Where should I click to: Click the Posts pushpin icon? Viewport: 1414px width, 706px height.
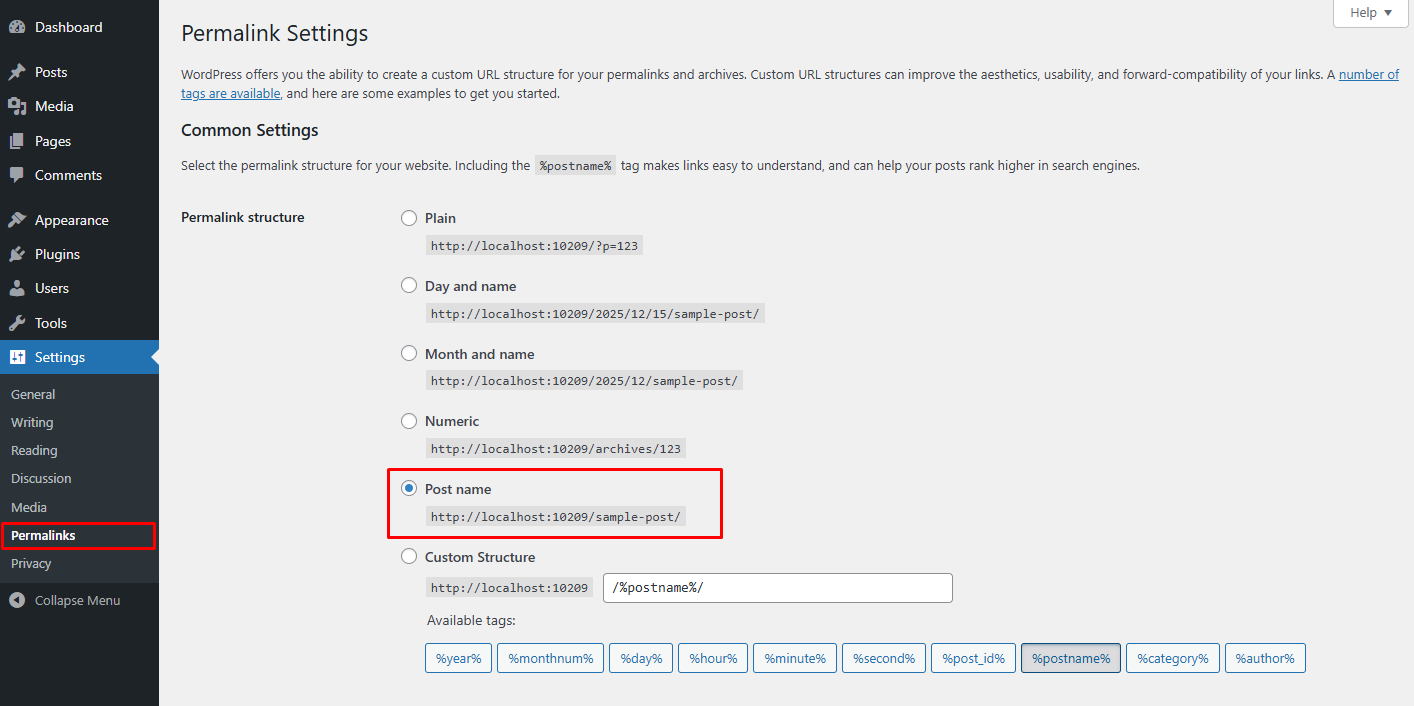pyautogui.click(x=17, y=72)
